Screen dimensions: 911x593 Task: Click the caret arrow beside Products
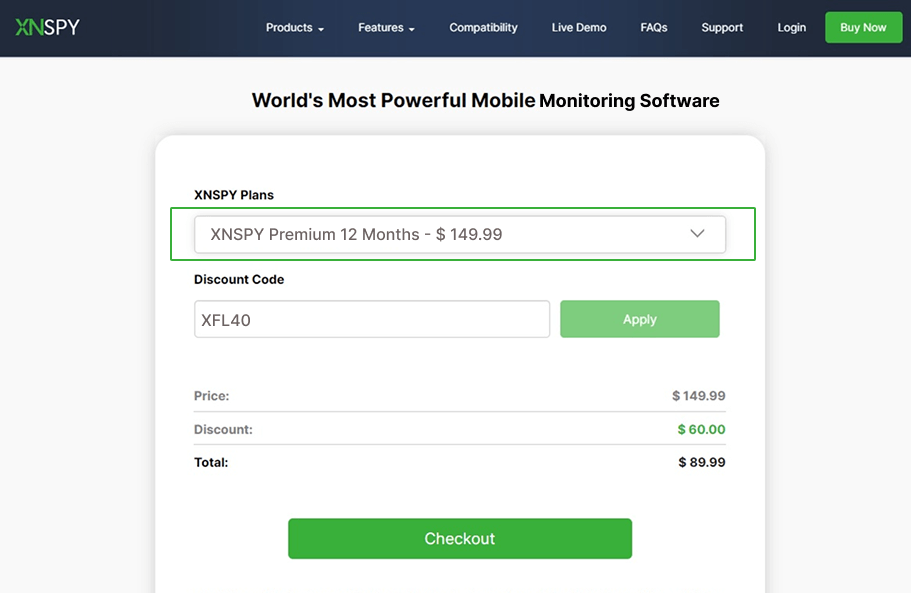[321, 29]
